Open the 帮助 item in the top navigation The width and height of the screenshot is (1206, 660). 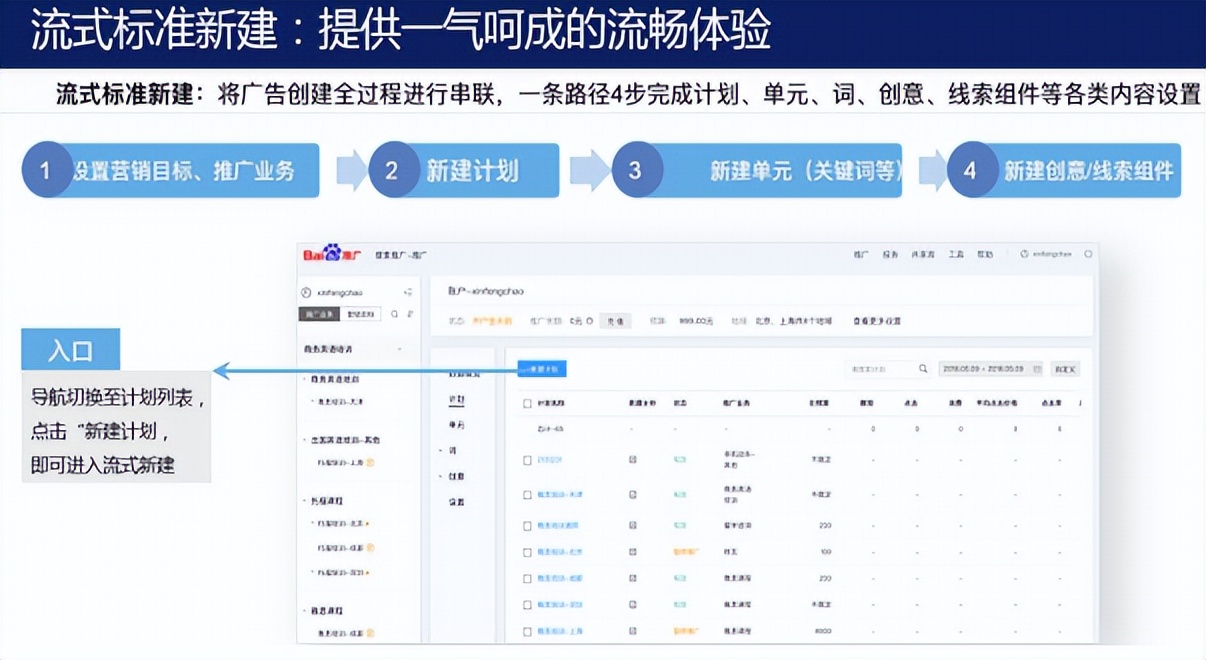(x=985, y=255)
